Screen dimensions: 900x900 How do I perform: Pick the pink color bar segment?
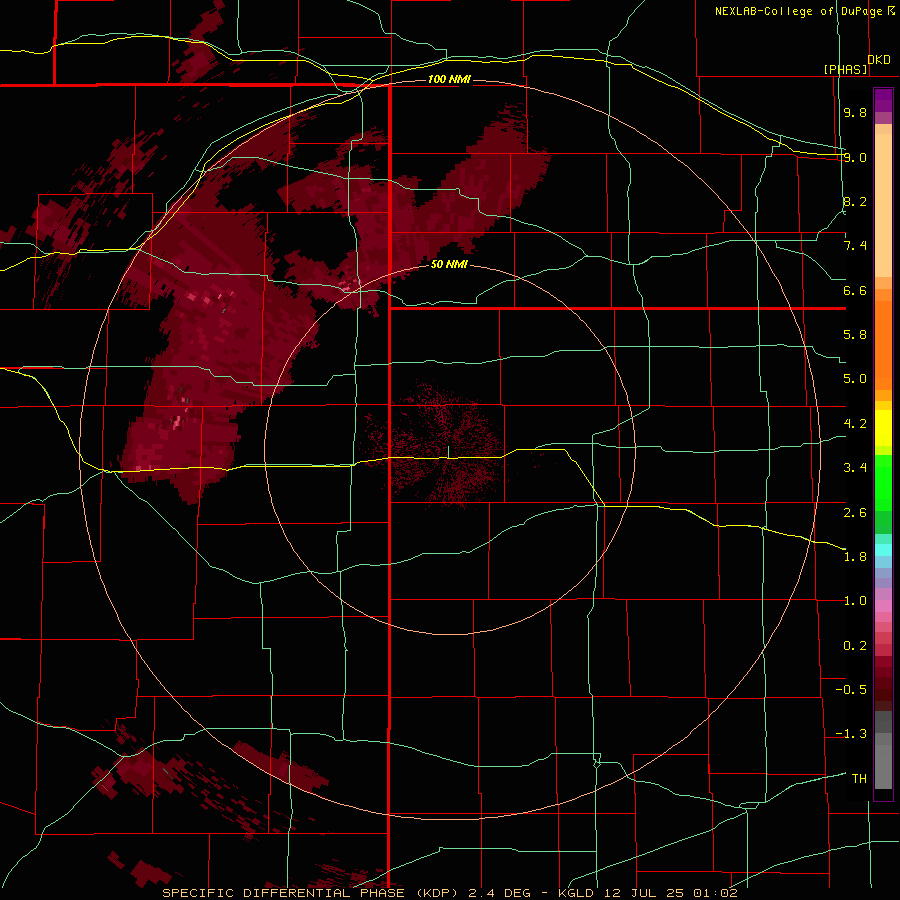883,606
